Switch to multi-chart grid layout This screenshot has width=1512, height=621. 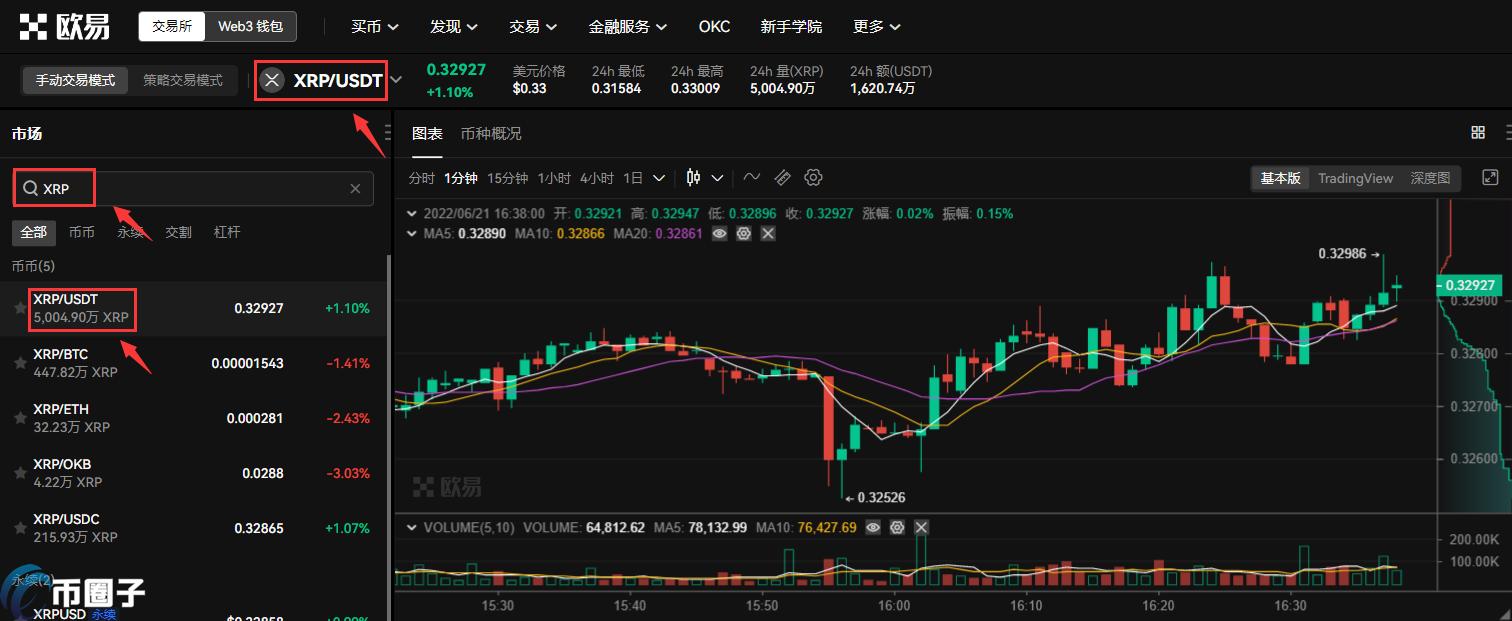coord(1478,133)
